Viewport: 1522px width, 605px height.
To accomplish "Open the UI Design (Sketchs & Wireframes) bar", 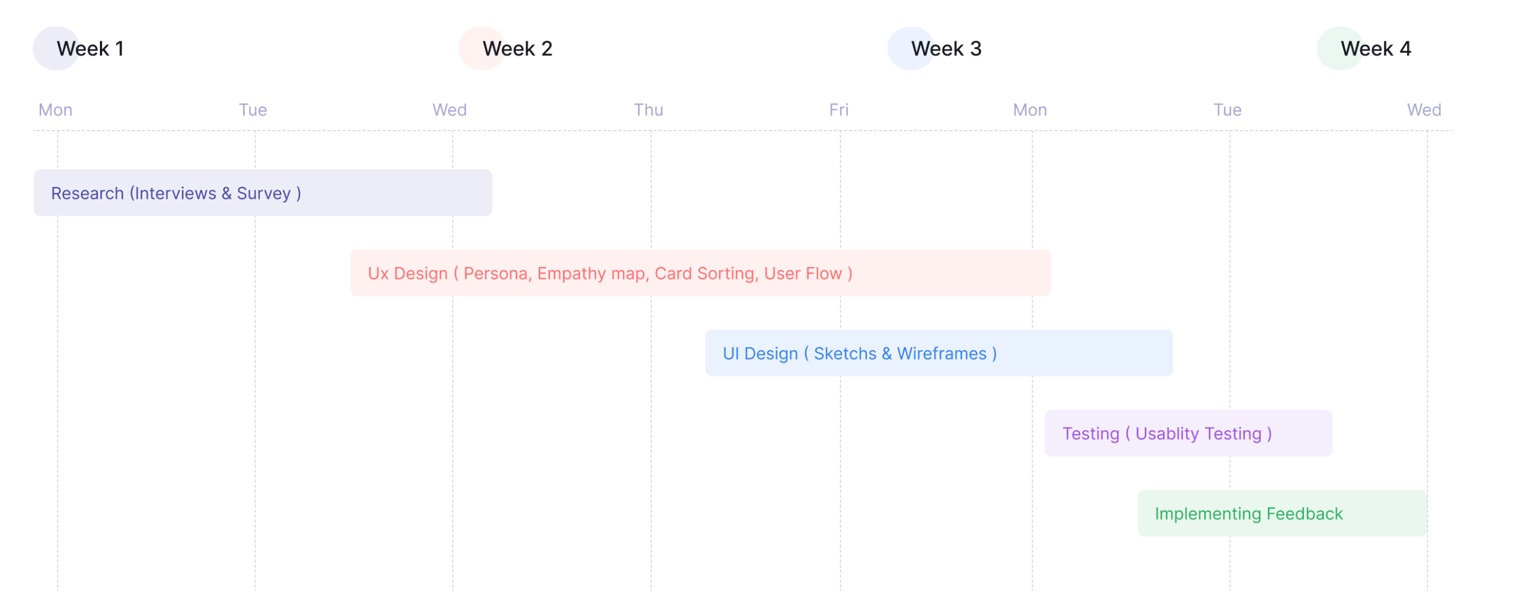I will coord(938,353).
